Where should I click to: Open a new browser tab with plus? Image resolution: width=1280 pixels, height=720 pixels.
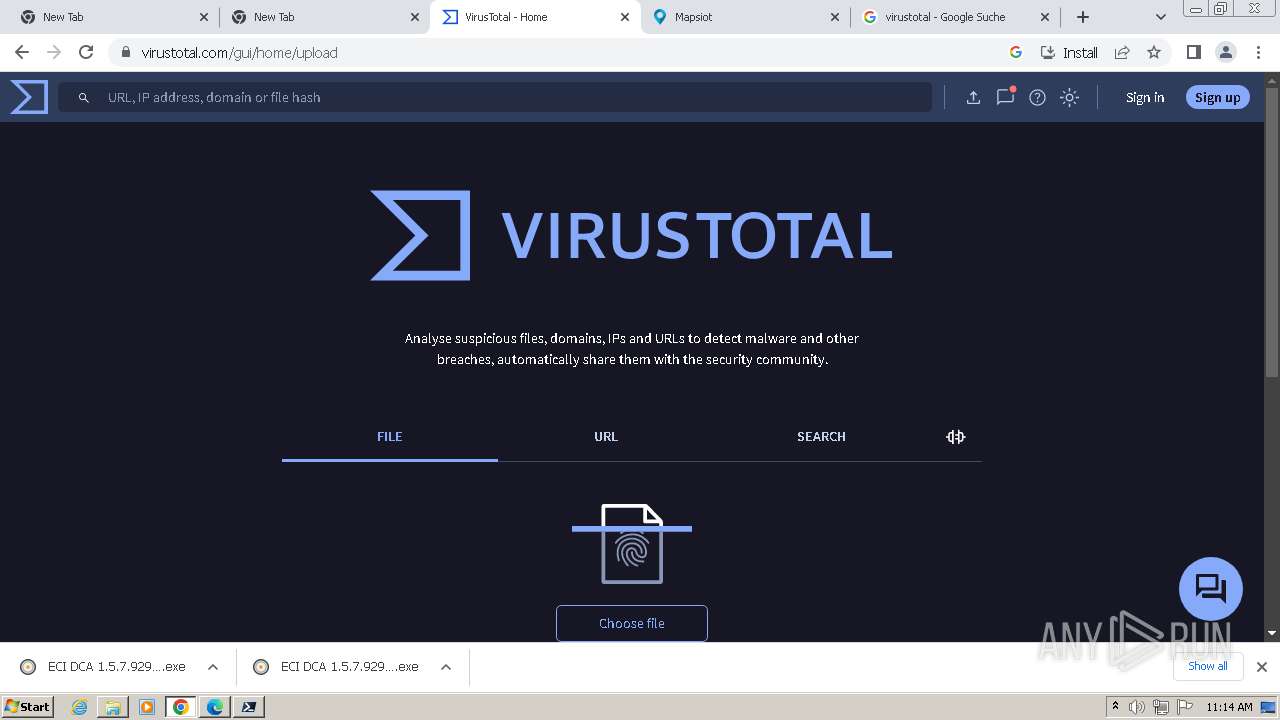coord(1082,17)
